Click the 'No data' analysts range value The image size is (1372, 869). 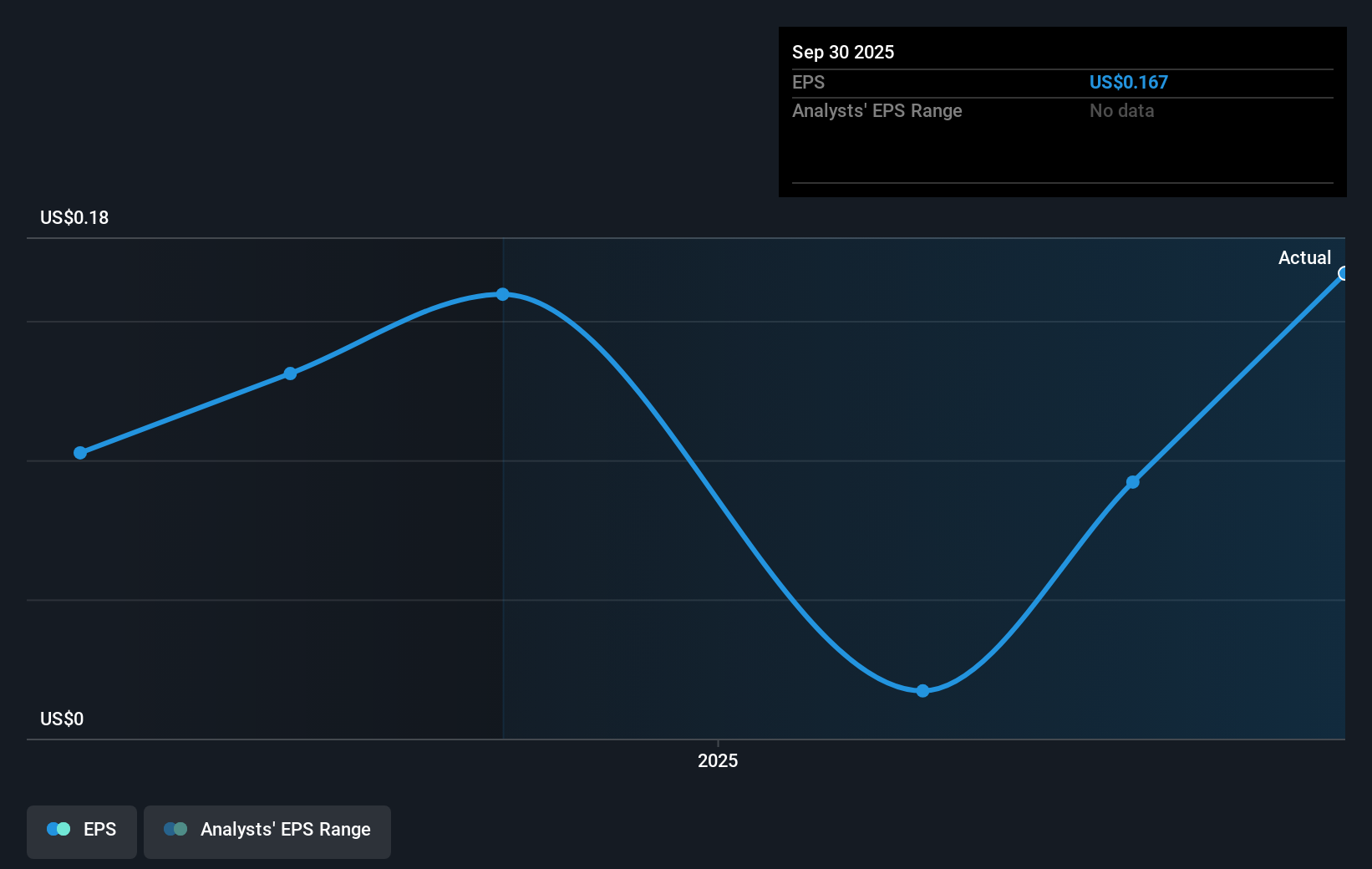tap(1121, 110)
